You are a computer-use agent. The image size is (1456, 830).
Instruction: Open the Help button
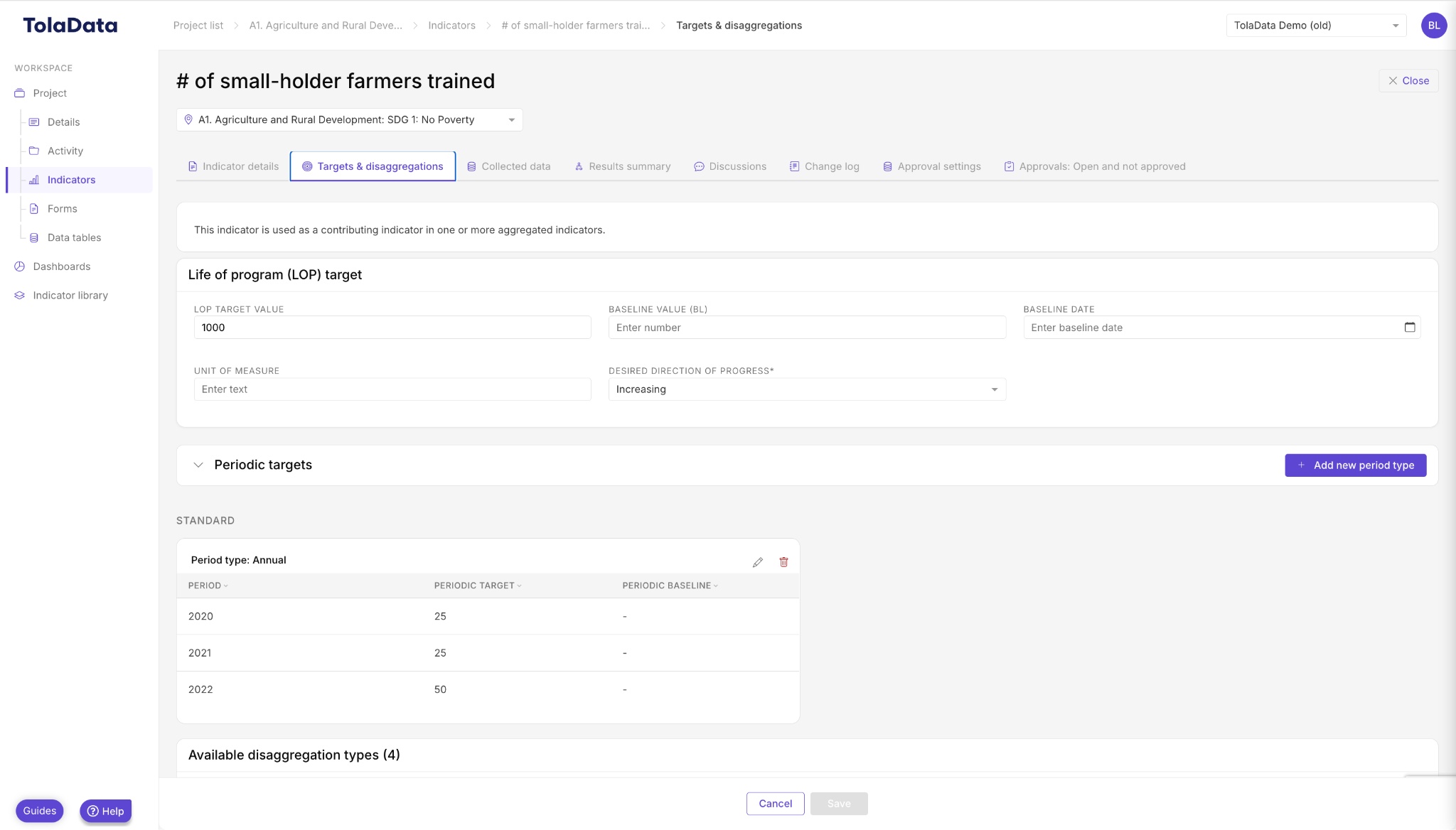pyautogui.click(x=105, y=811)
